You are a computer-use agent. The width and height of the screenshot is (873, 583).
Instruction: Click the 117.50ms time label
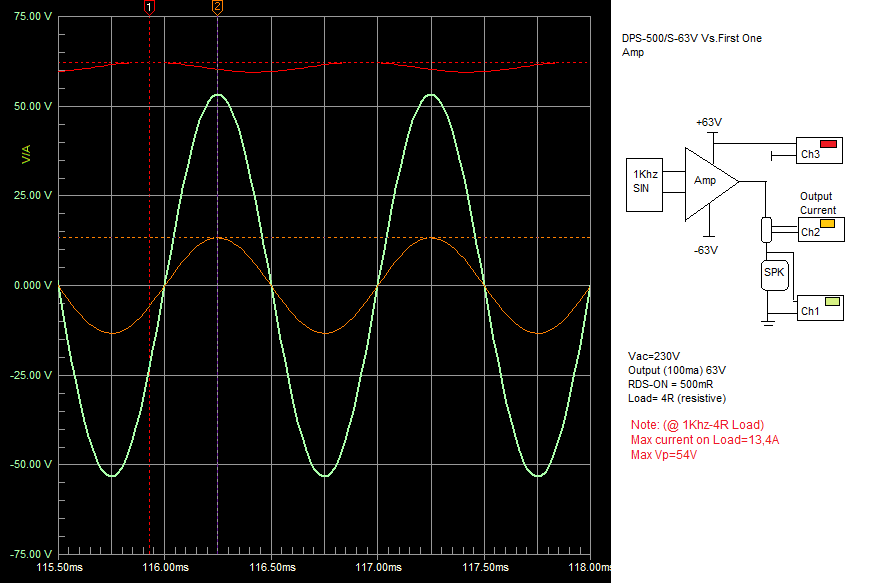485,567
